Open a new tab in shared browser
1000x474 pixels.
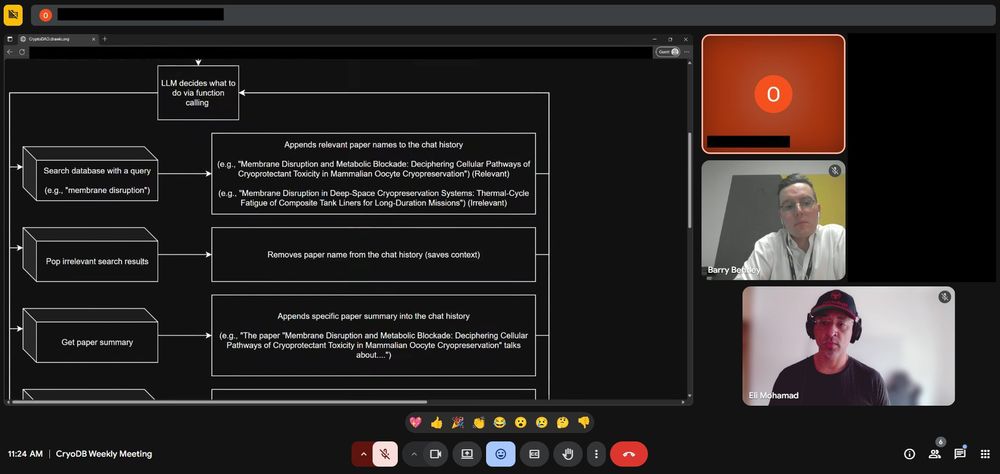[x=105, y=39]
